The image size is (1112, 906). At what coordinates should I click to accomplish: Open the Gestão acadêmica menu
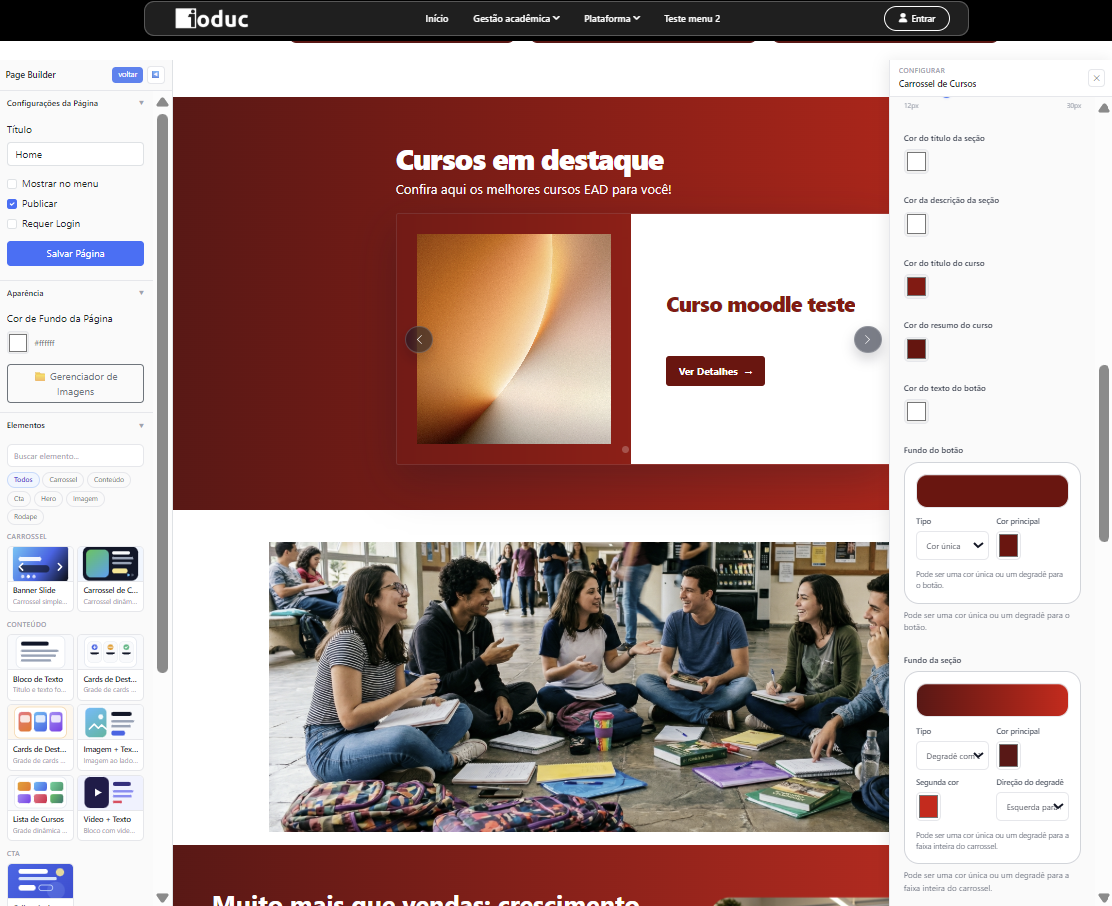click(513, 17)
